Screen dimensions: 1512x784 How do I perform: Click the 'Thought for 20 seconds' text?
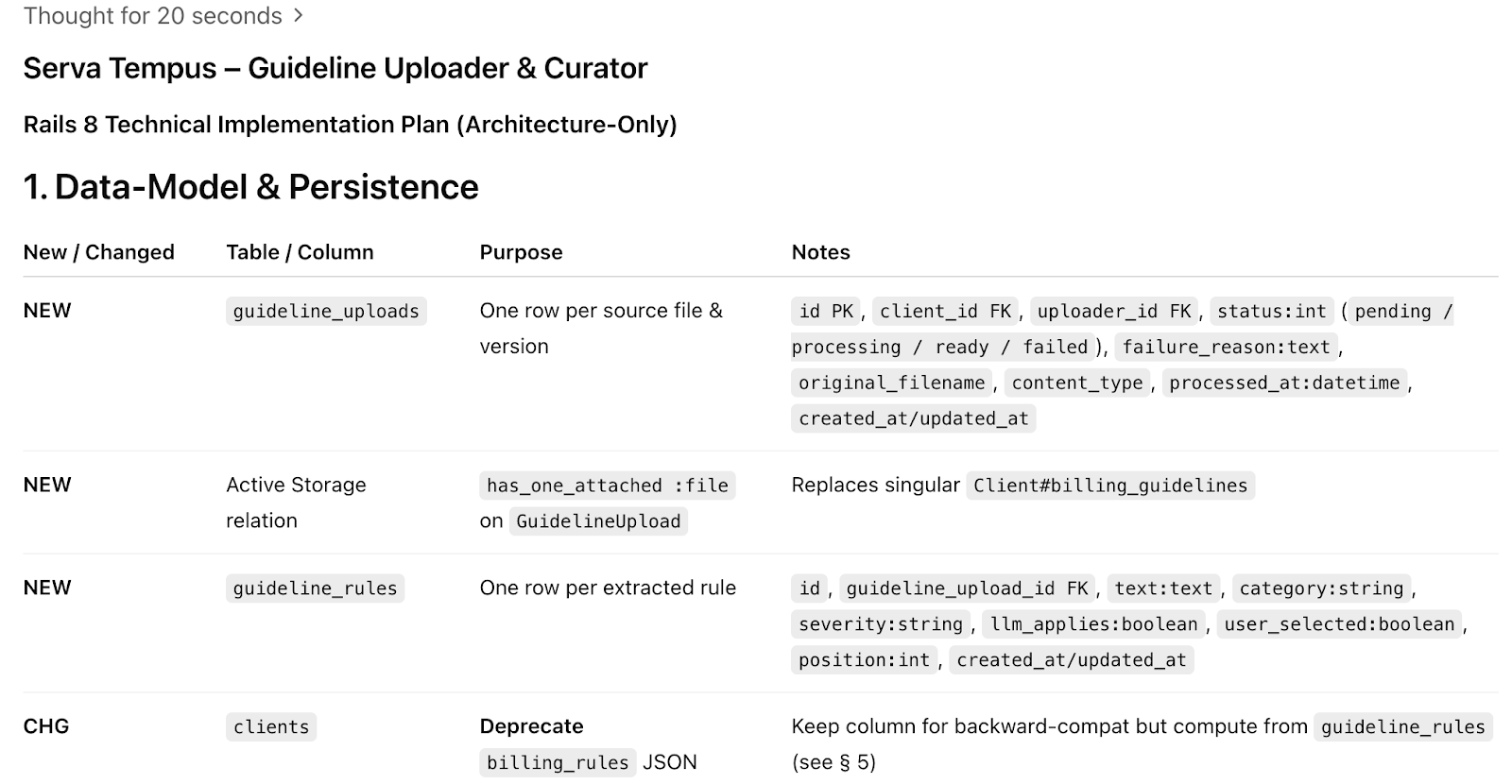pos(153,16)
